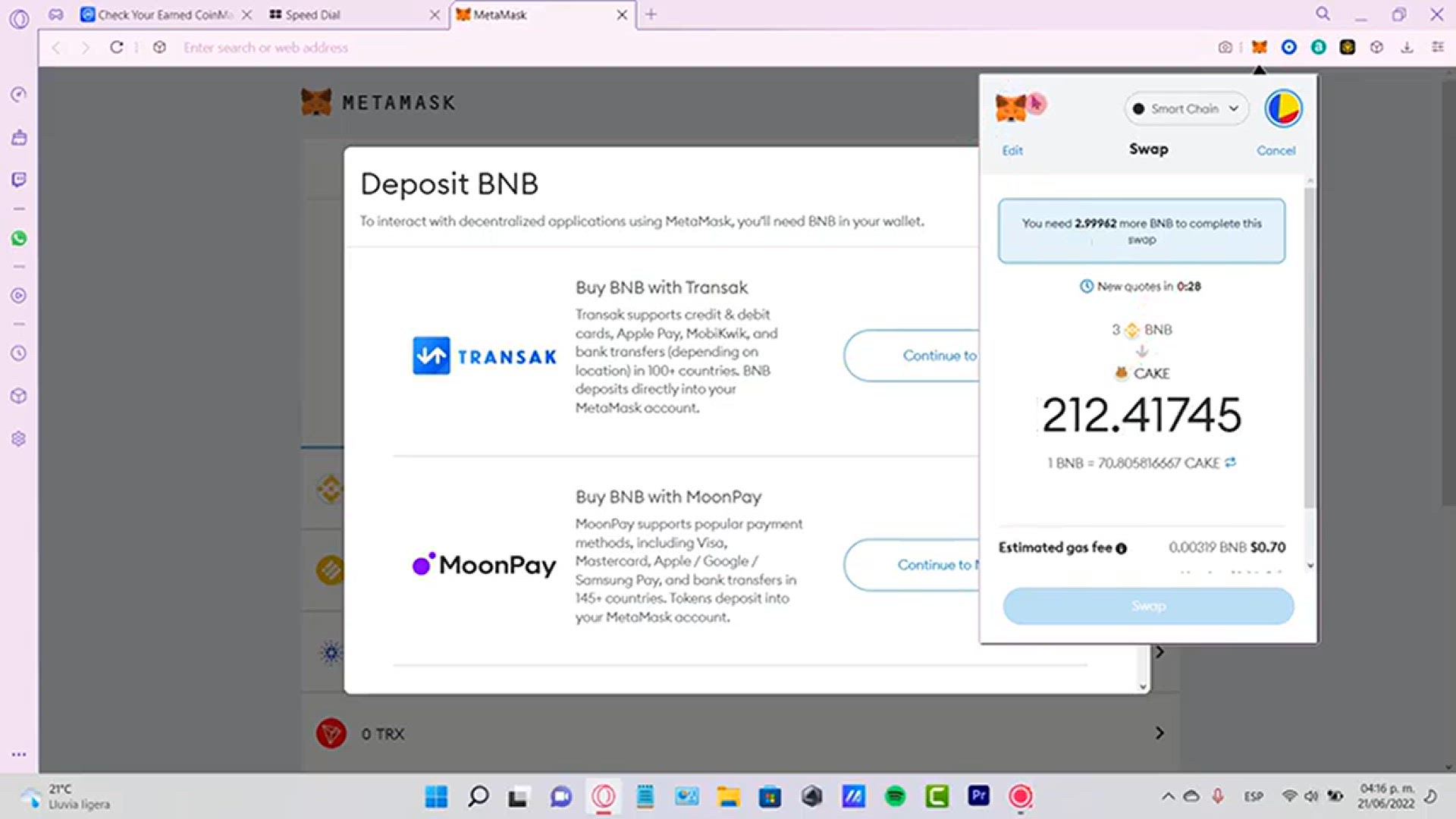Image resolution: width=1456 pixels, height=819 pixels.
Task: Go back to previous page
Action: click(x=56, y=47)
